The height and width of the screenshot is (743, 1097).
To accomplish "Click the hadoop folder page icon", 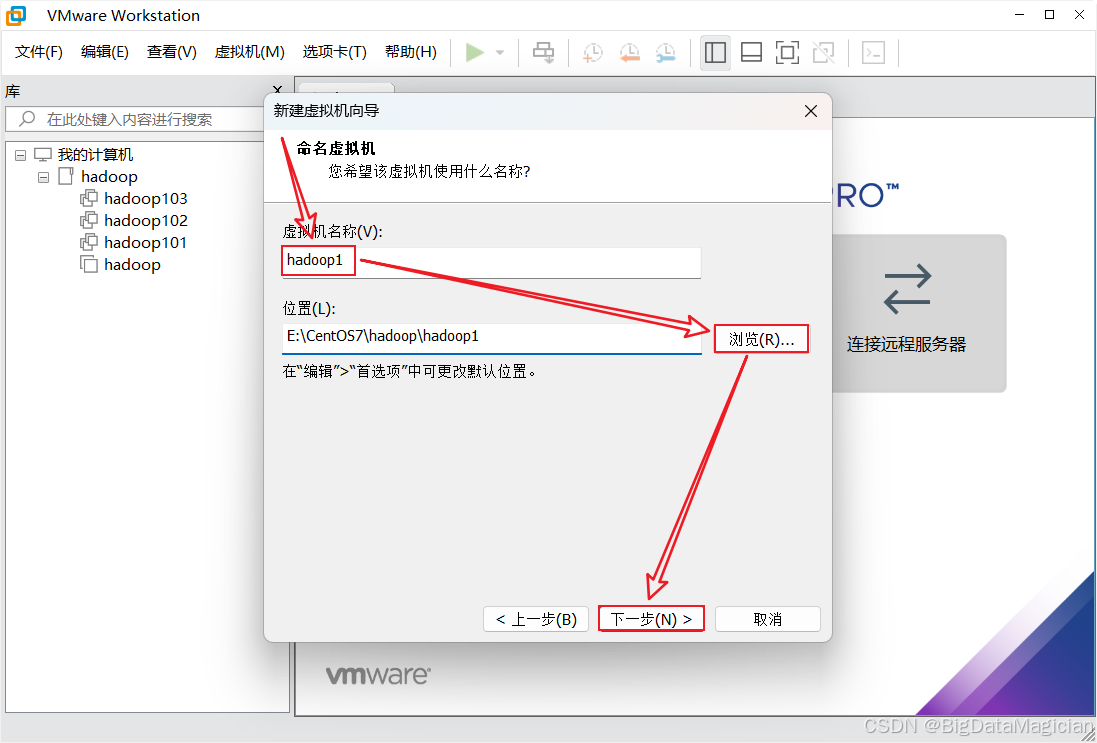I will [x=66, y=176].
